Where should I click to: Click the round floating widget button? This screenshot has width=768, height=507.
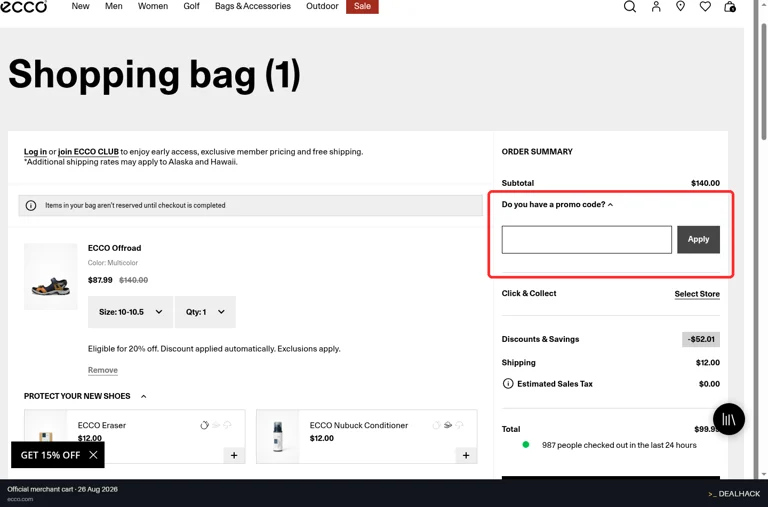coord(729,419)
